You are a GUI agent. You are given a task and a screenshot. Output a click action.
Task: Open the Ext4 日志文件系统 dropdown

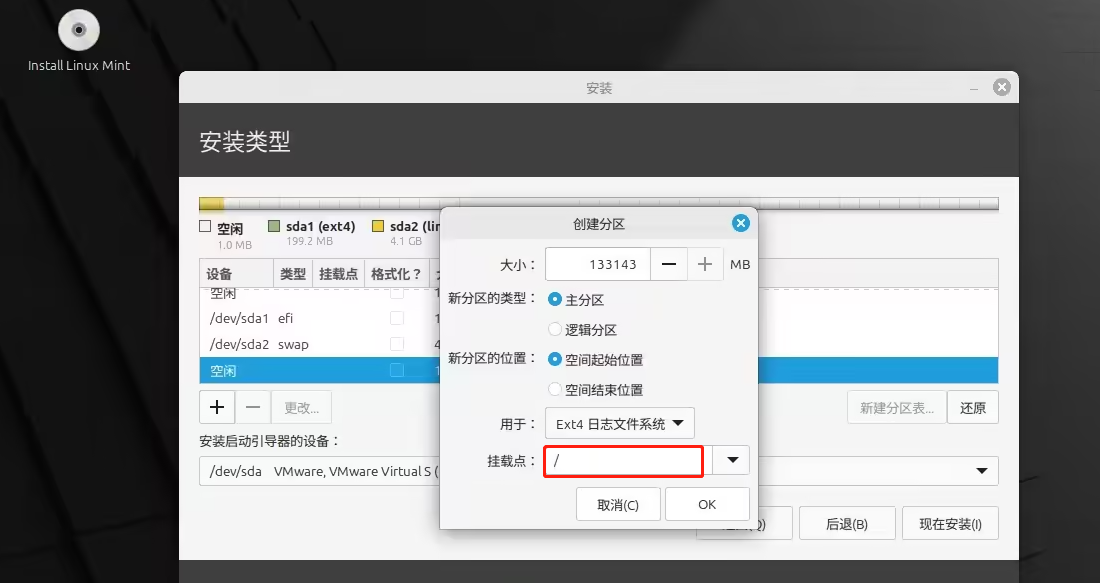(620, 423)
